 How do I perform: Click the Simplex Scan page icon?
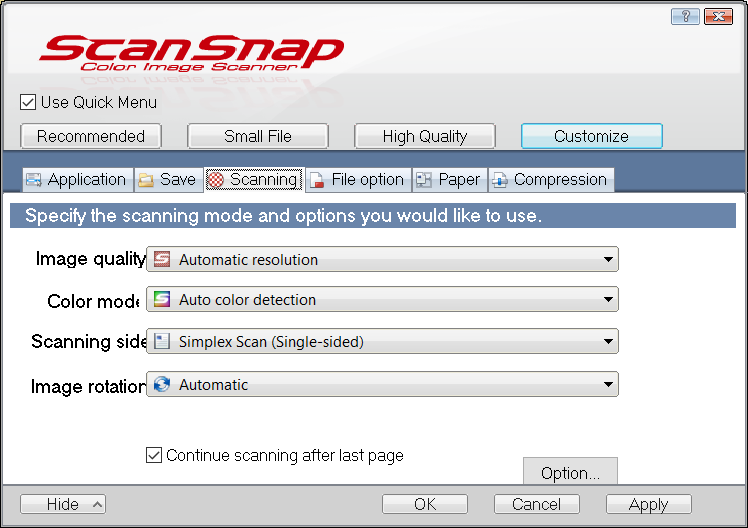162,342
